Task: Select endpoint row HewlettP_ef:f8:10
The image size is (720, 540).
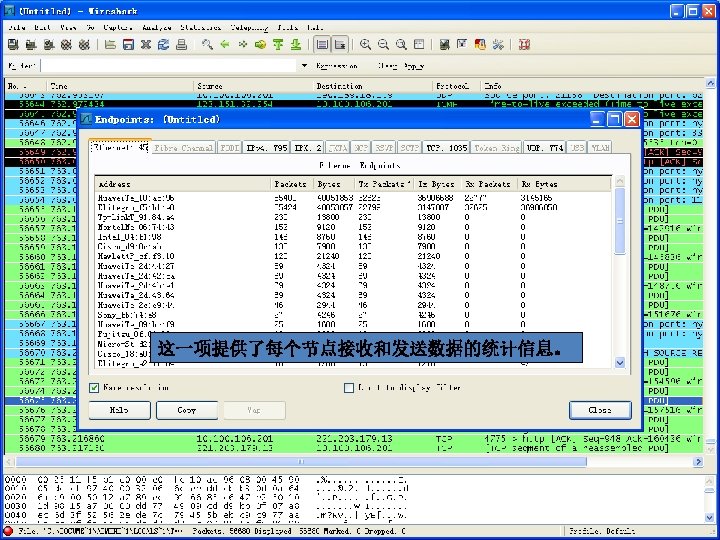Action: click(x=354, y=256)
